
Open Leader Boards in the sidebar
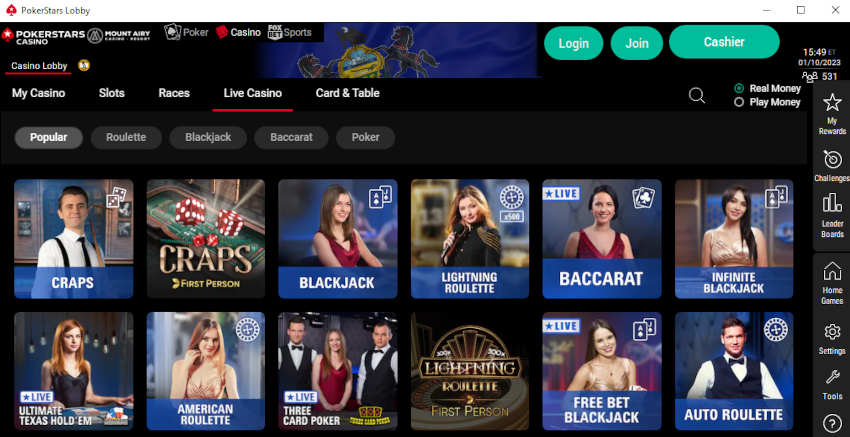coord(832,216)
